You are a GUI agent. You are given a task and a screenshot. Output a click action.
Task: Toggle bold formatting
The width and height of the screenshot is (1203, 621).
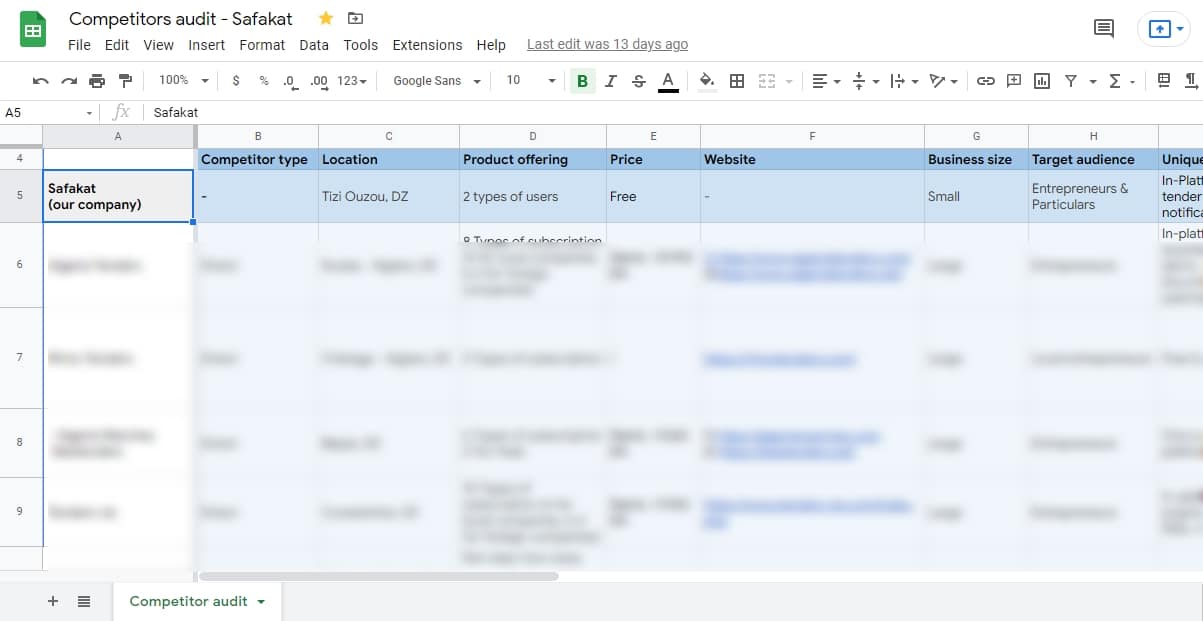coord(582,81)
